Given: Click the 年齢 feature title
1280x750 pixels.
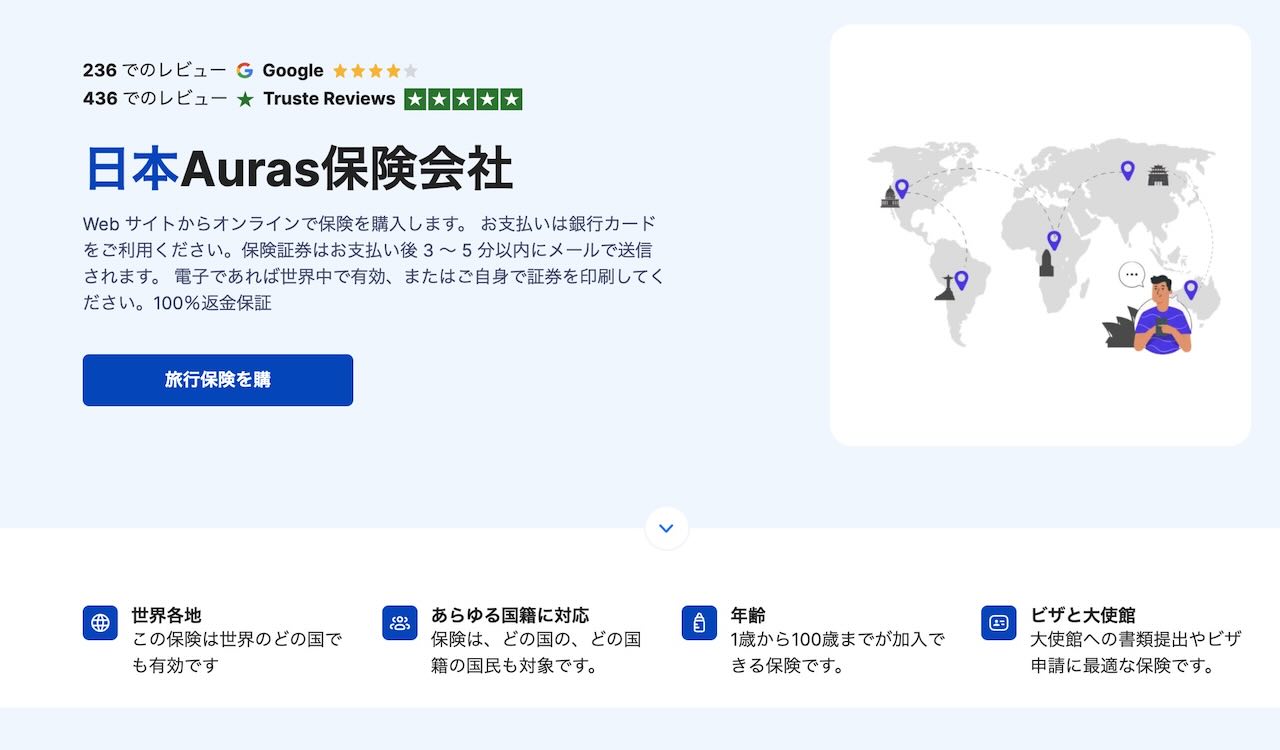Looking at the screenshot, I should point(748,615).
